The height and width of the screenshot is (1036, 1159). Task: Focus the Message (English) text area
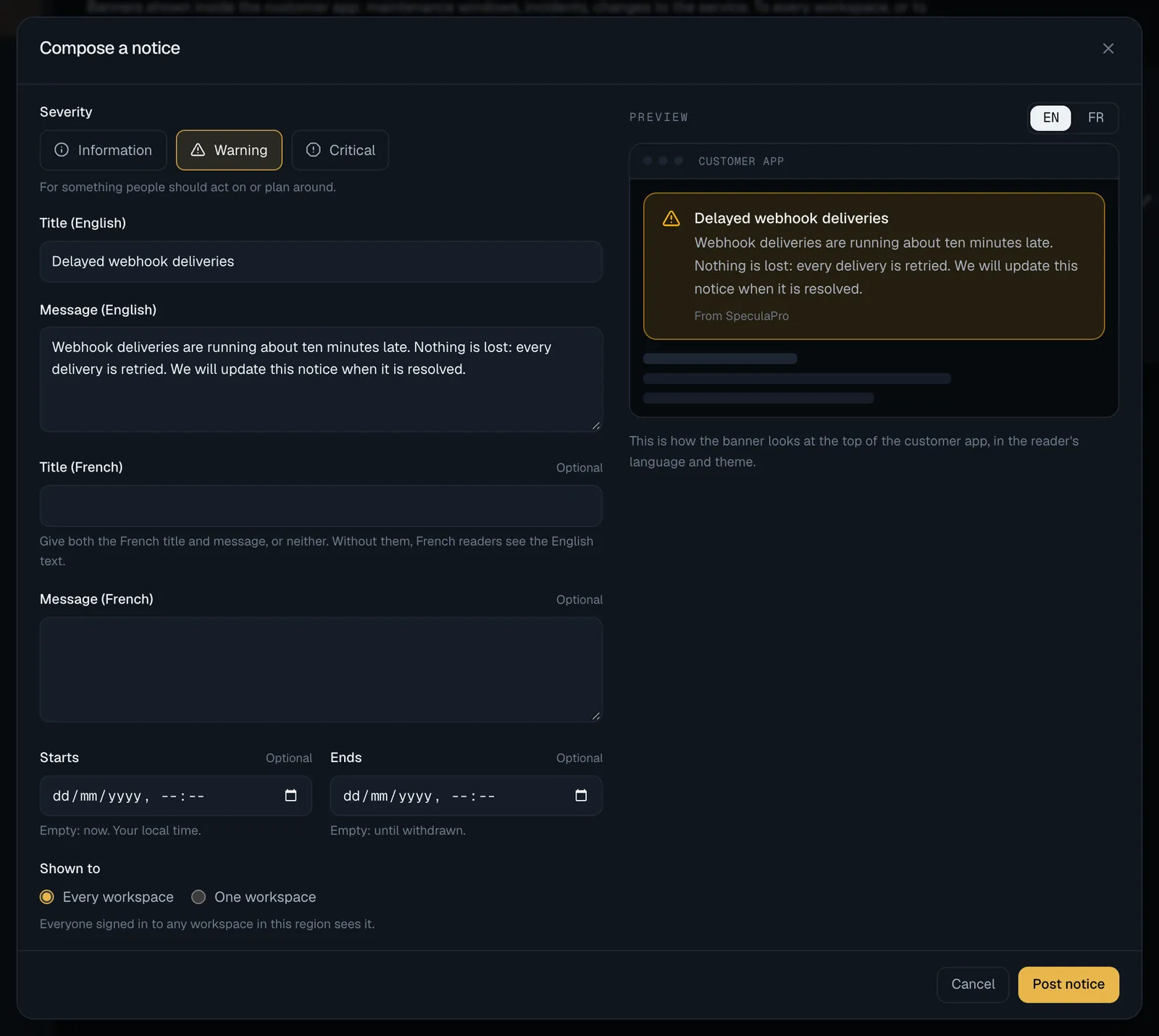(321, 380)
